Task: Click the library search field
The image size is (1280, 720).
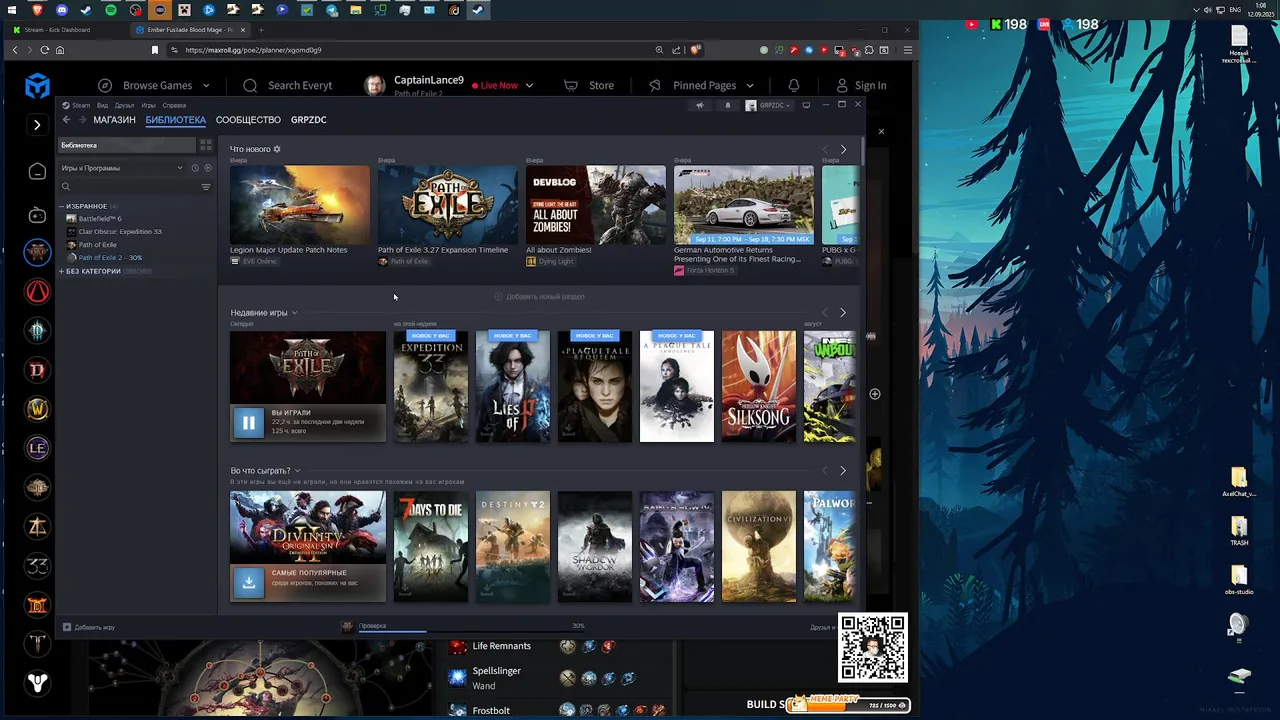Action: click(130, 187)
